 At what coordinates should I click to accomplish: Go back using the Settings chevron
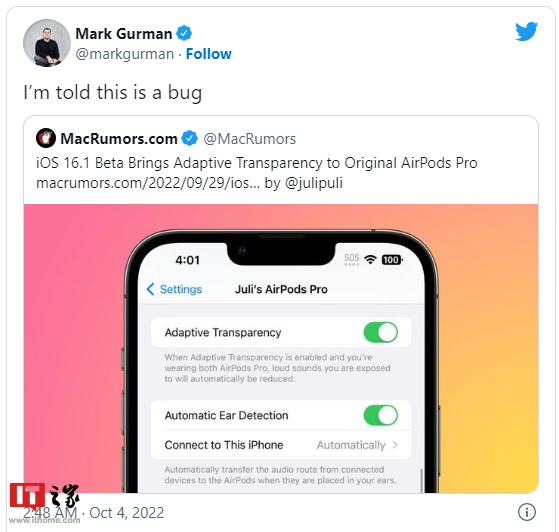coord(150,289)
